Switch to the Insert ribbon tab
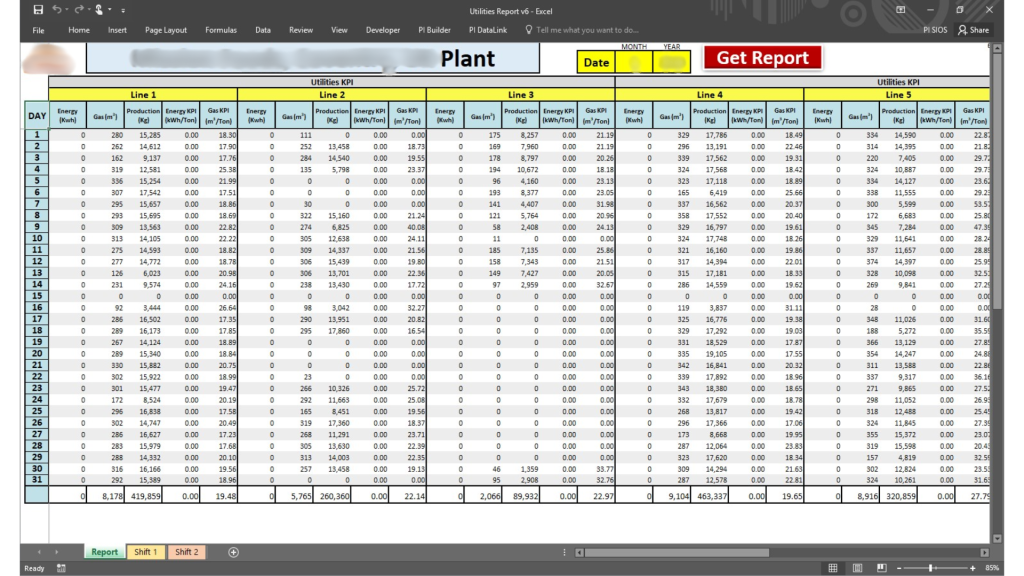1024x576 pixels. (x=118, y=30)
